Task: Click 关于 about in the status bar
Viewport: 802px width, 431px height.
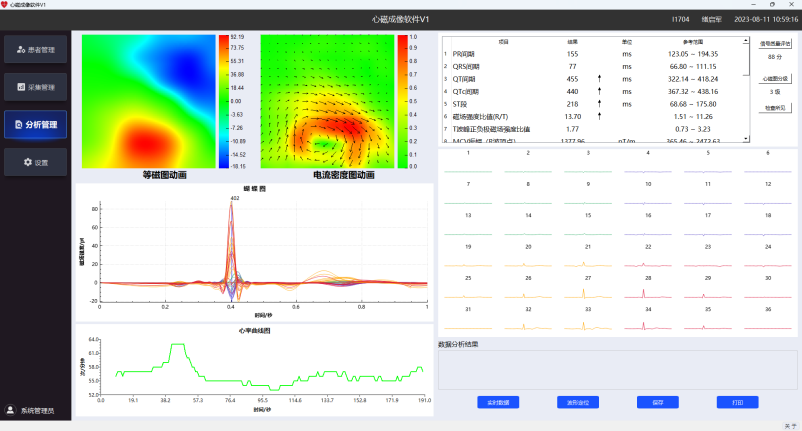Action: coord(790,426)
